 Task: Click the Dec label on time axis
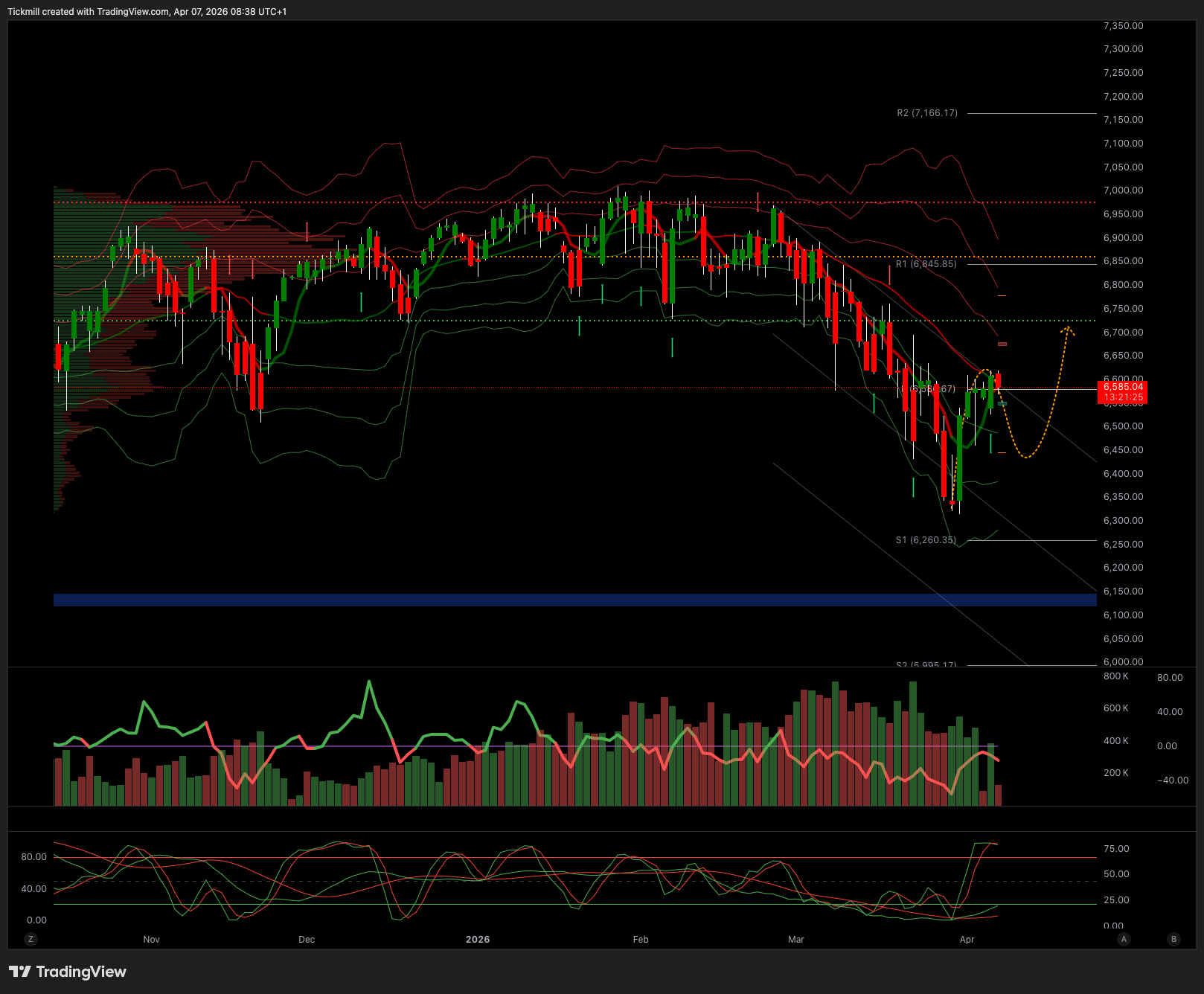point(307,940)
